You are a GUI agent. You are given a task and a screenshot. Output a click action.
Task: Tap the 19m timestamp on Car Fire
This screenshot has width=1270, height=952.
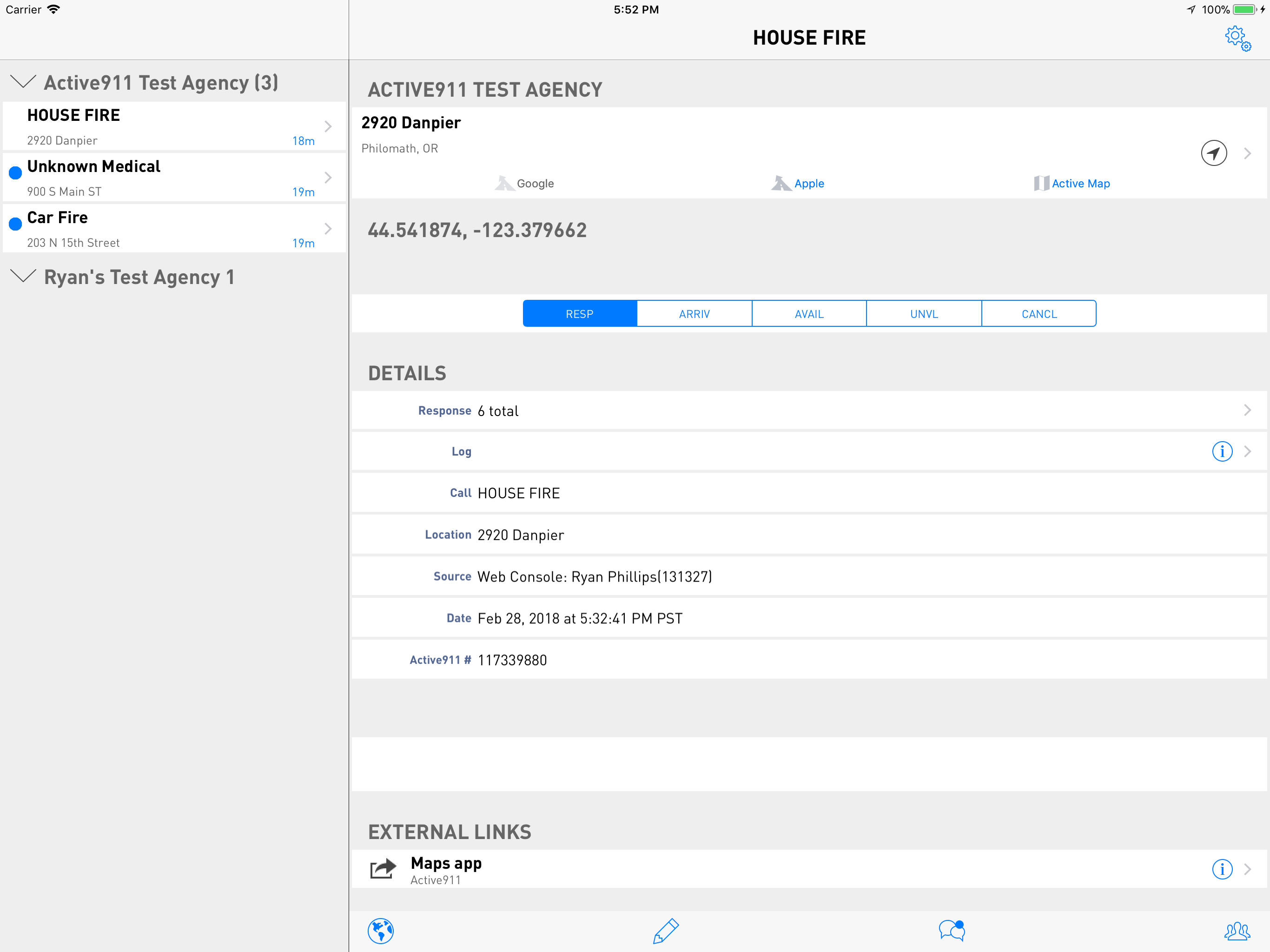(x=303, y=243)
